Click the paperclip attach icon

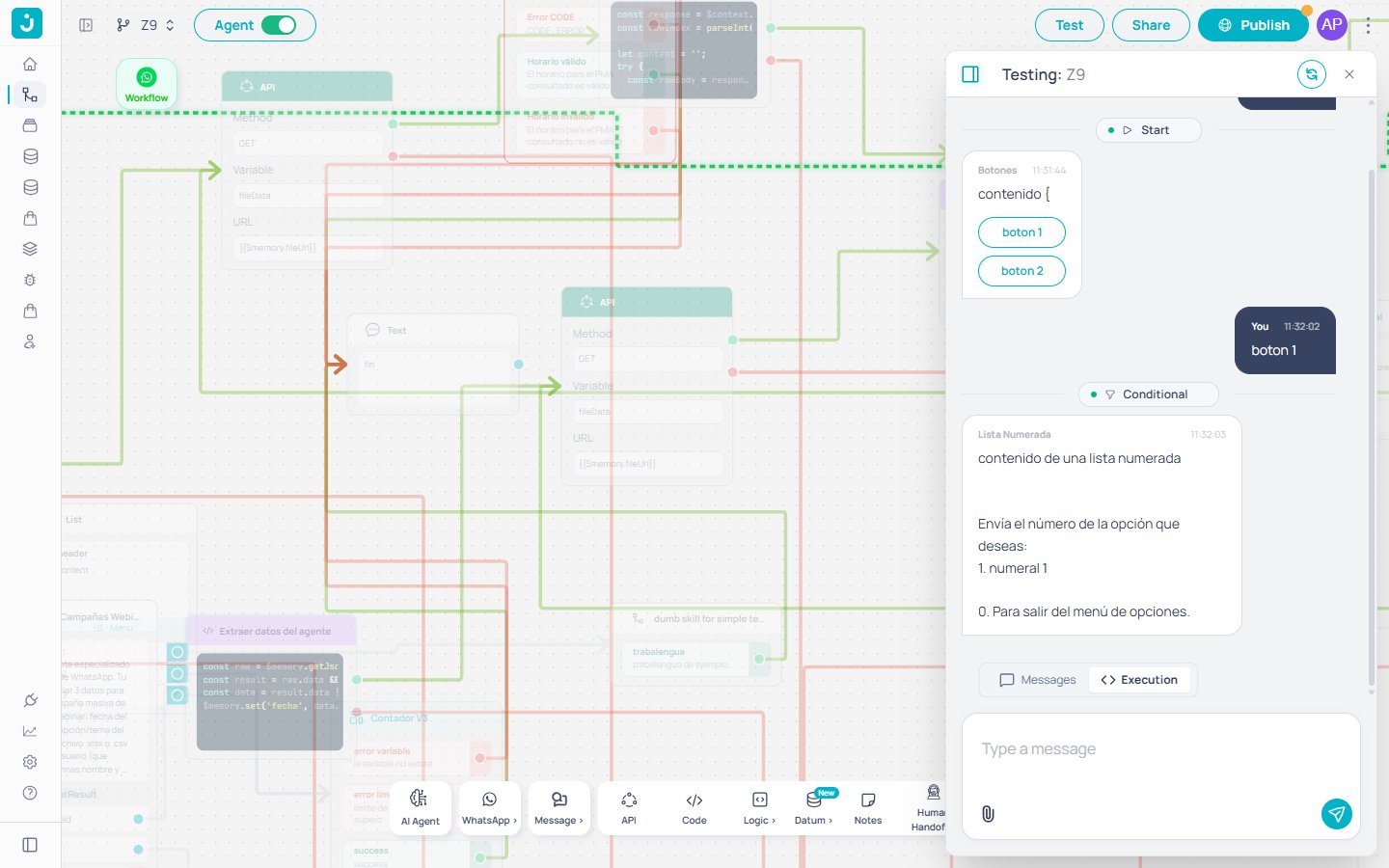click(988, 814)
